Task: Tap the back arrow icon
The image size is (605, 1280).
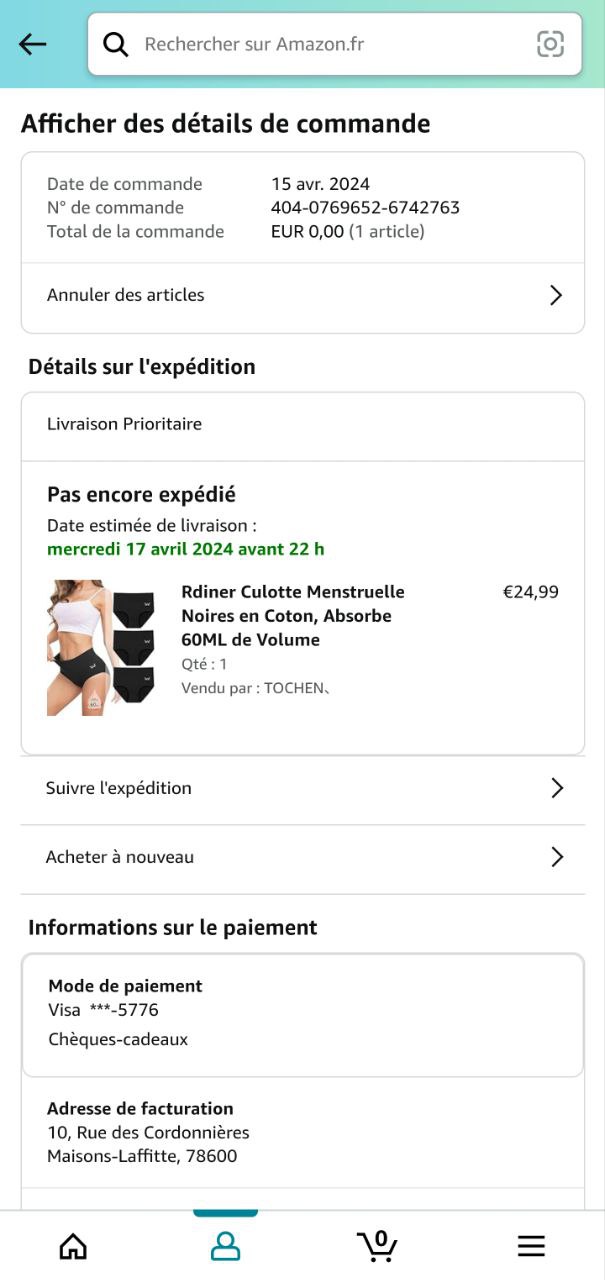Action: pos(33,44)
